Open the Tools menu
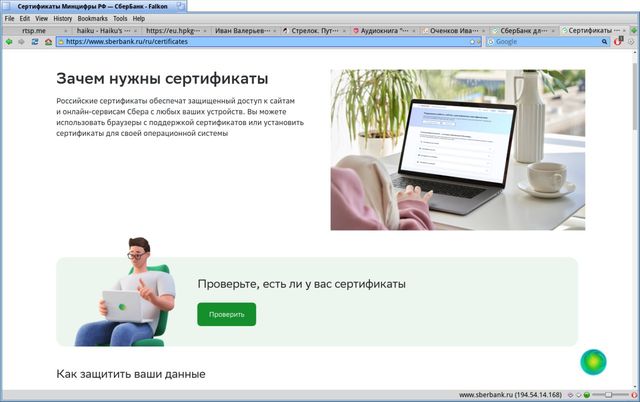Screen dimensions: 640x402 tap(120, 19)
